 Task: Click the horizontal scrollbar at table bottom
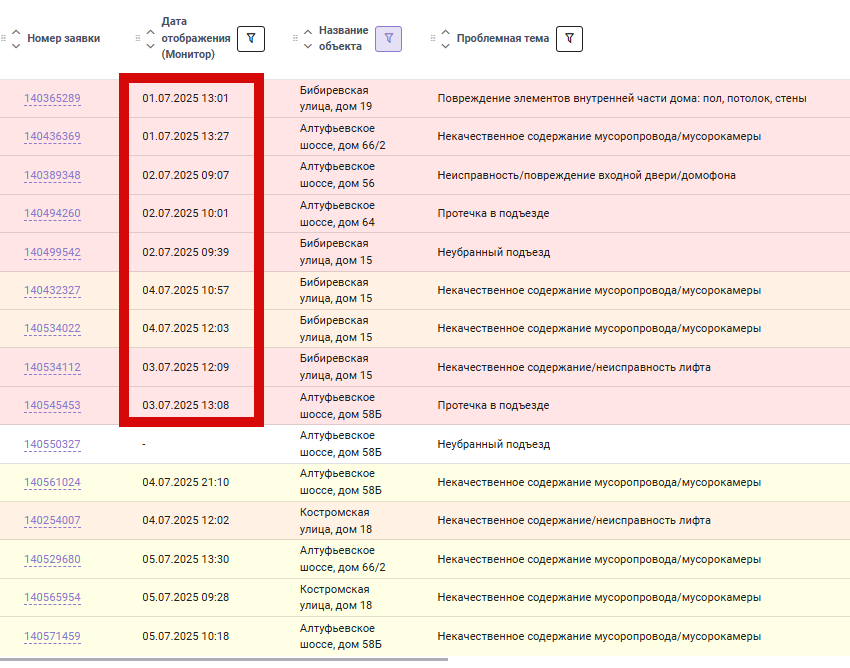point(224,660)
